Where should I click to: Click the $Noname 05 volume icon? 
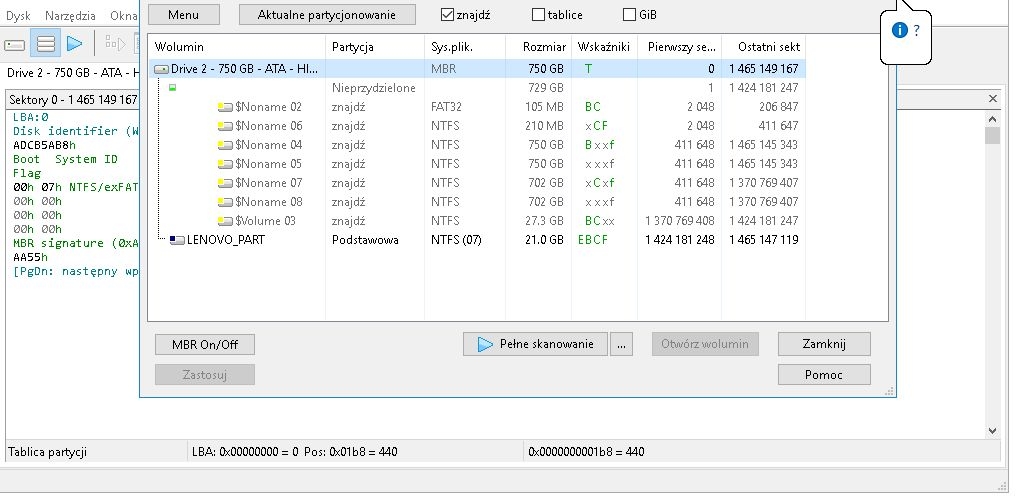click(226, 164)
